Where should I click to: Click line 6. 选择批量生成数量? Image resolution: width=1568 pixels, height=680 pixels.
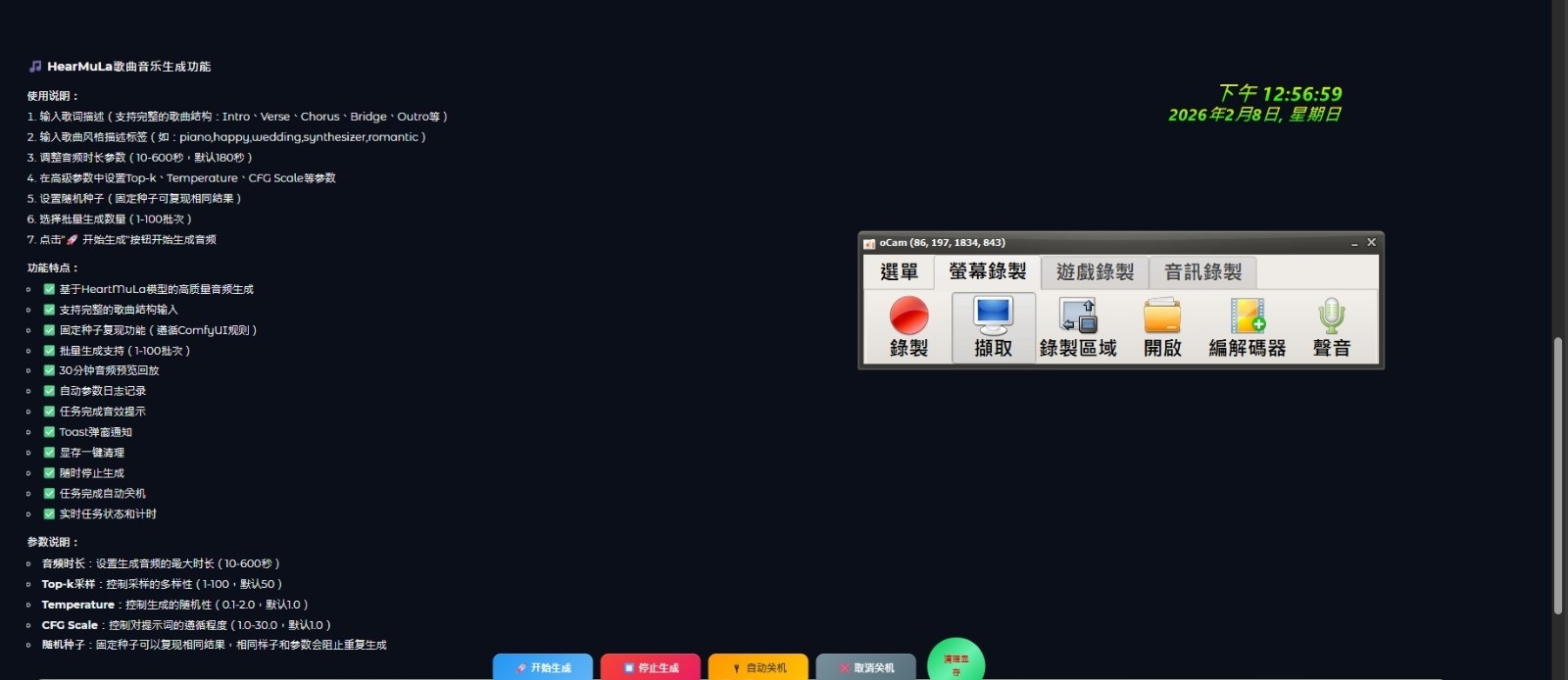[110, 219]
